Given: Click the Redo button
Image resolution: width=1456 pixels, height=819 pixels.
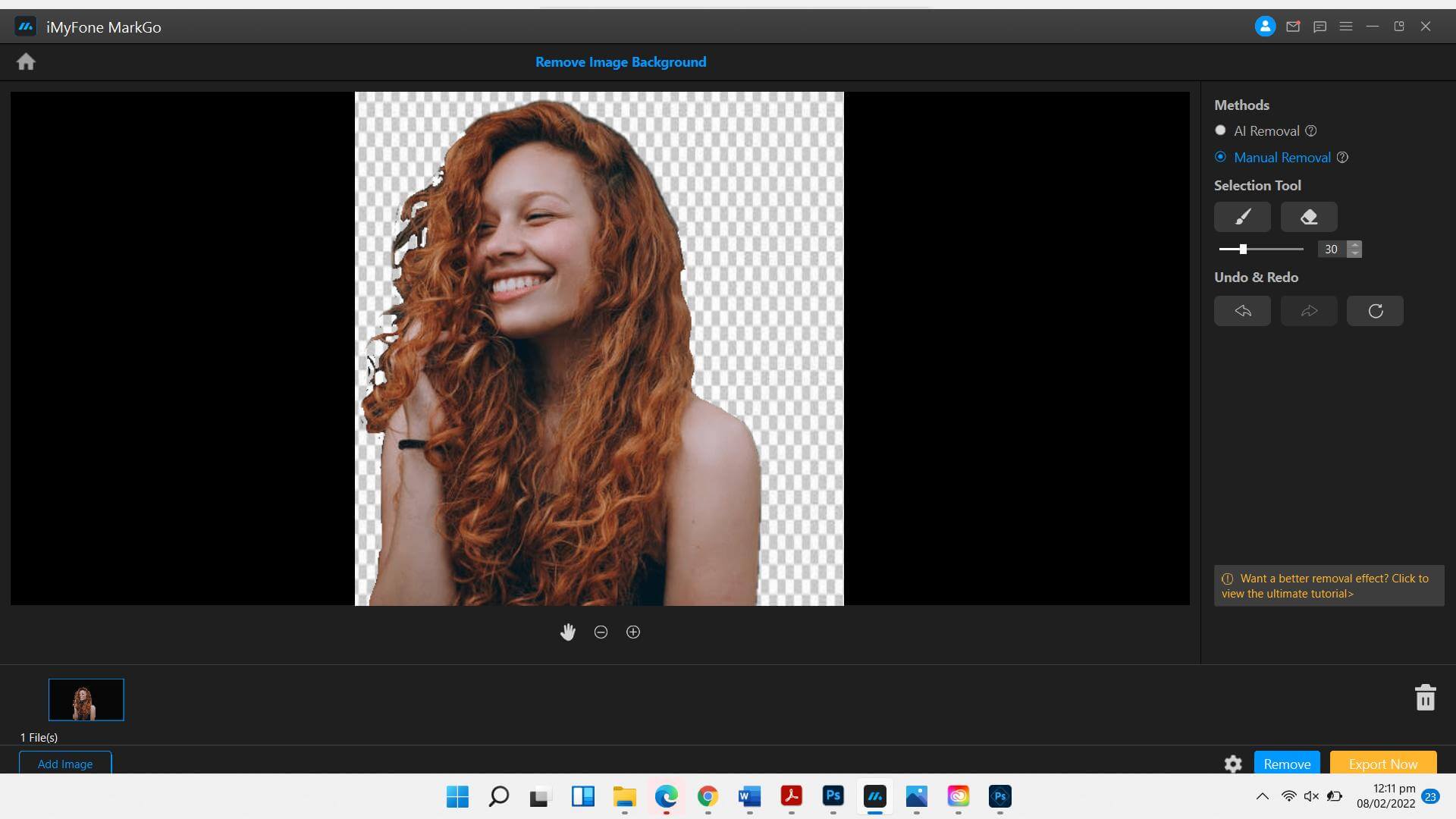Looking at the screenshot, I should [1308, 310].
